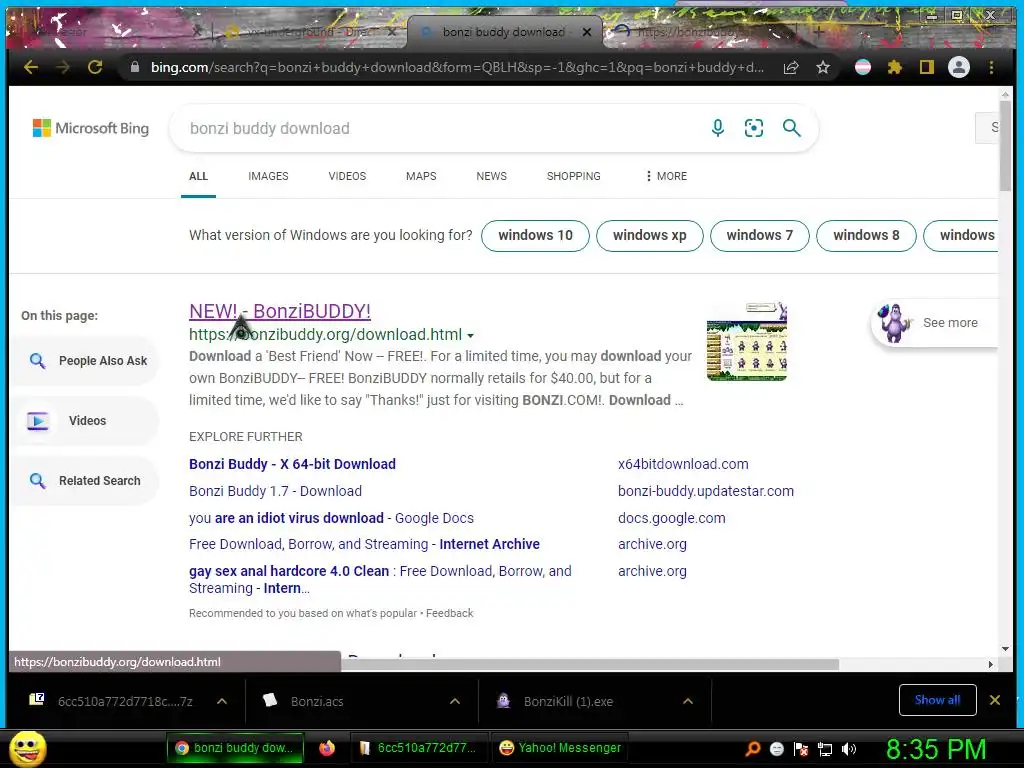The height and width of the screenshot is (768, 1024).
Task: Click the vertical page scrollbar thumb
Action: [1004, 146]
